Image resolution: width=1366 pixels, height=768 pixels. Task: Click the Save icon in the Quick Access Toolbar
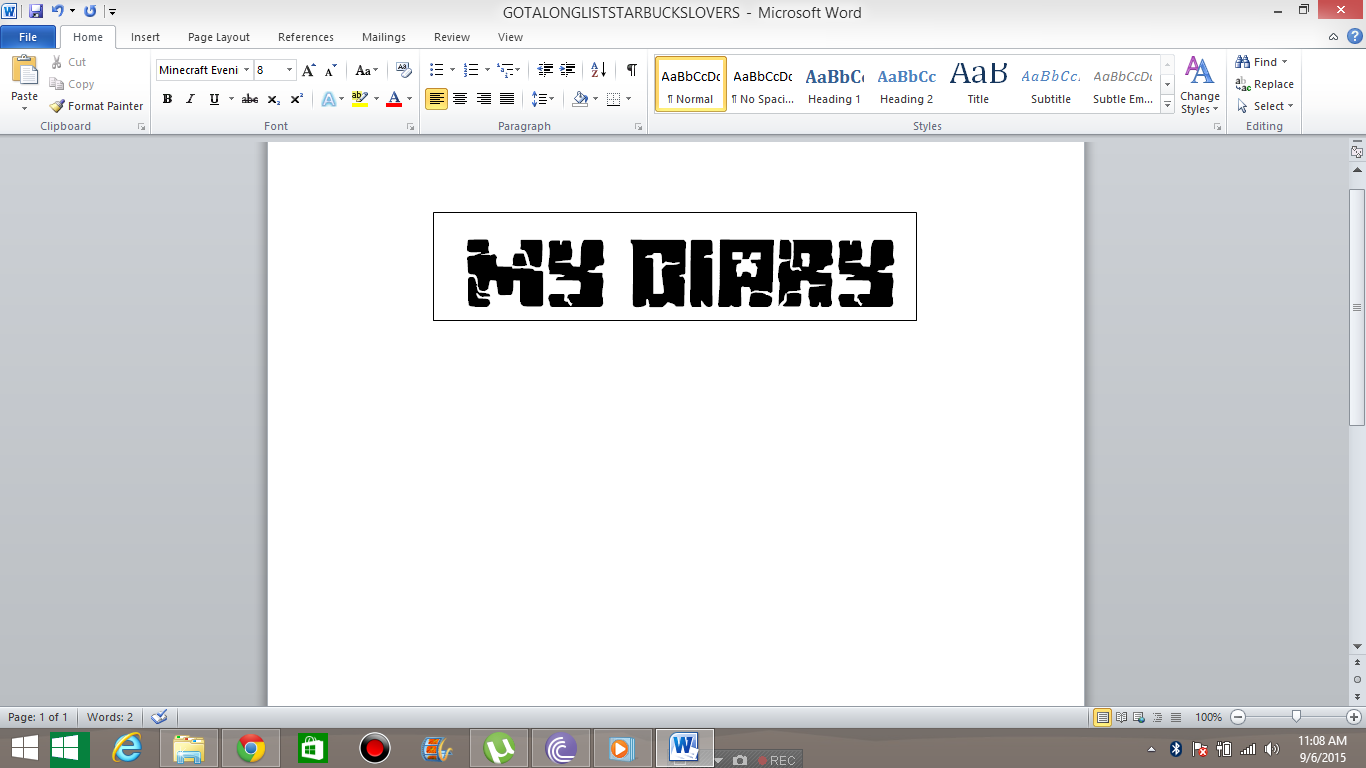point(36,11)
